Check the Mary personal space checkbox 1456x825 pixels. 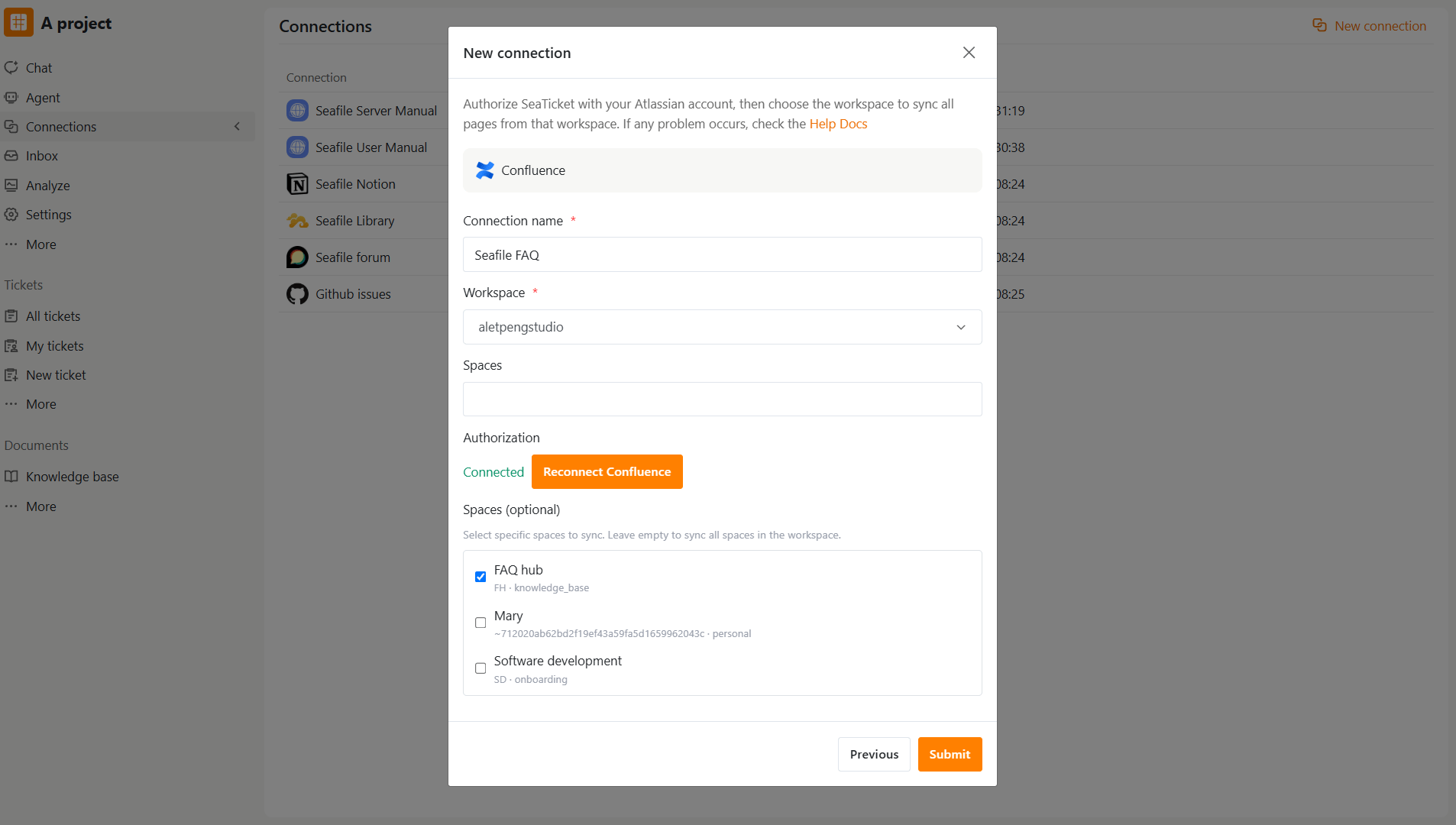[480, 623]
